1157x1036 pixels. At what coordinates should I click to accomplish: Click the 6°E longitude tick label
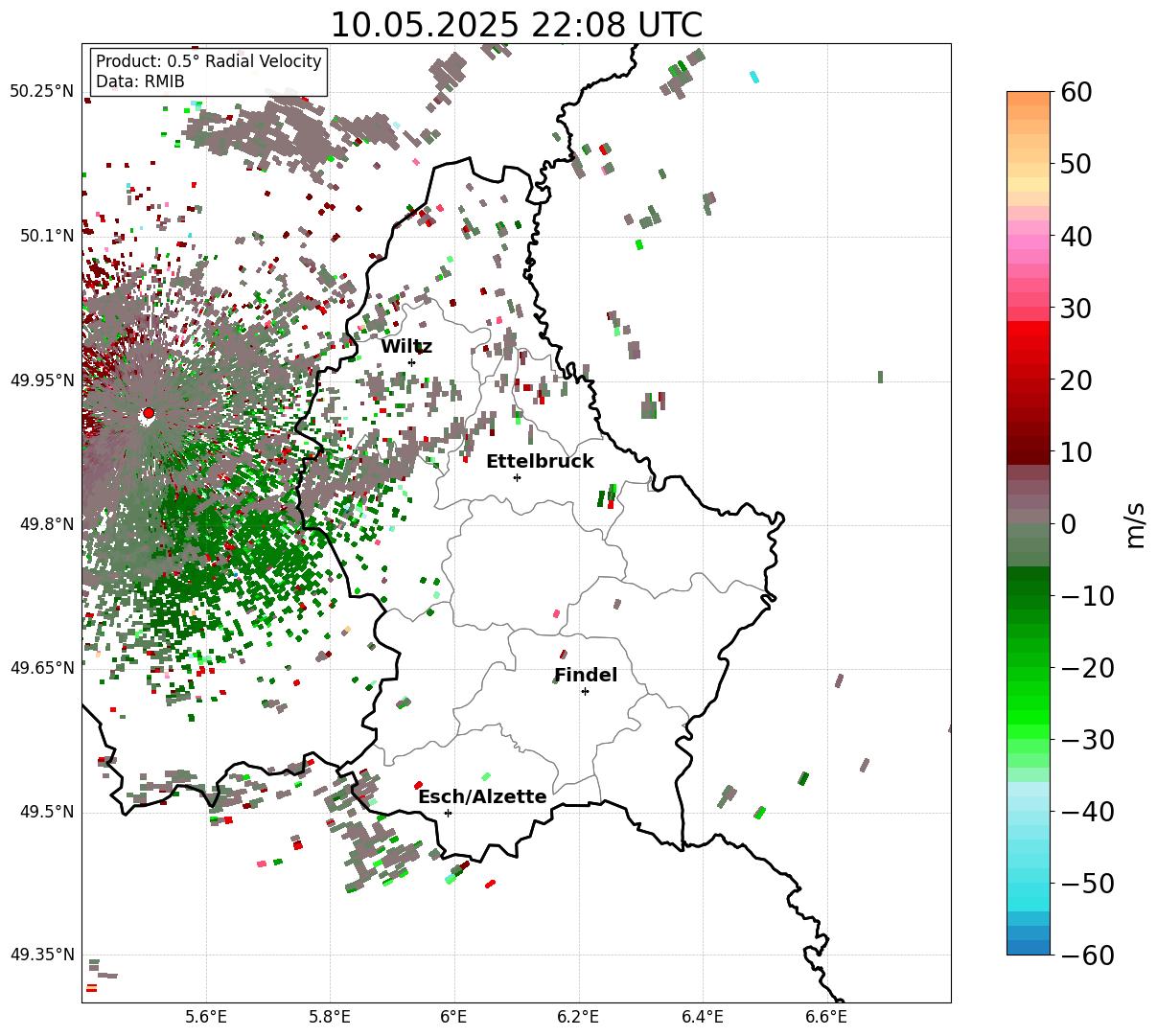454,1016
